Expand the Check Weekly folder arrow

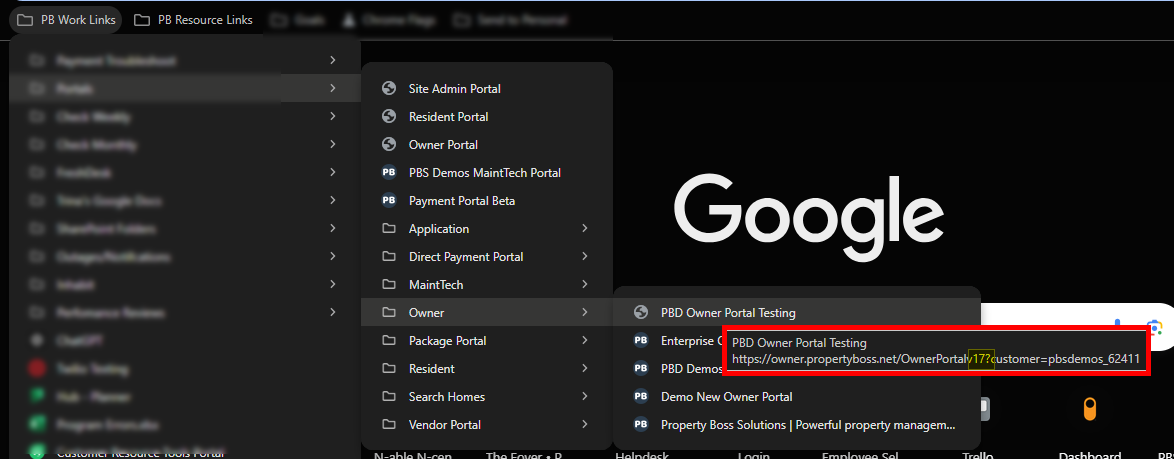pos(333,117)
